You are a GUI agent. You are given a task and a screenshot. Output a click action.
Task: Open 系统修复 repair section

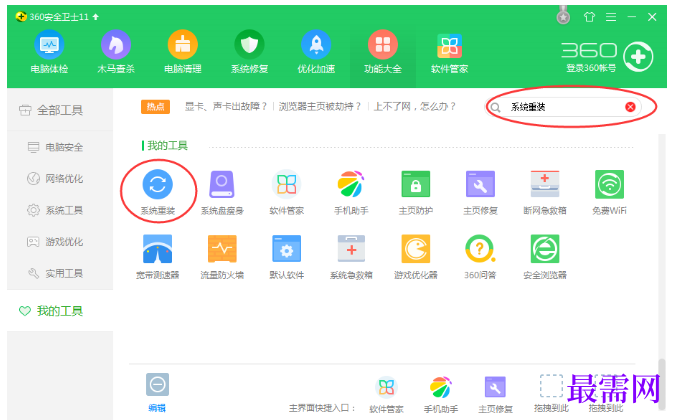[249, 52]
